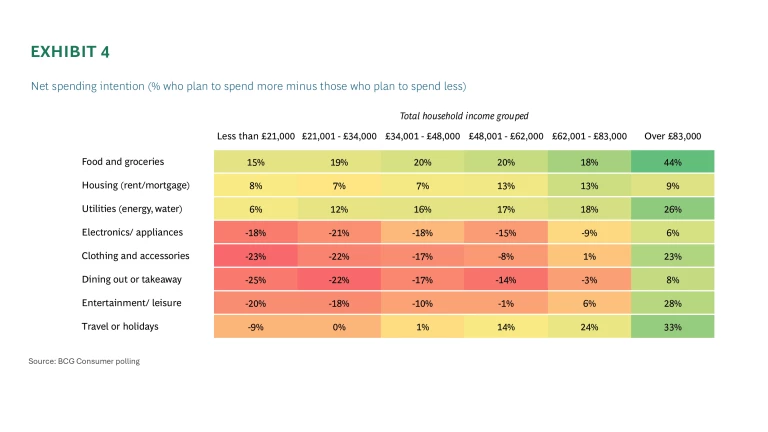Click the EXHIBIT 4 title
Screen dimensions: 768x432
72,52
